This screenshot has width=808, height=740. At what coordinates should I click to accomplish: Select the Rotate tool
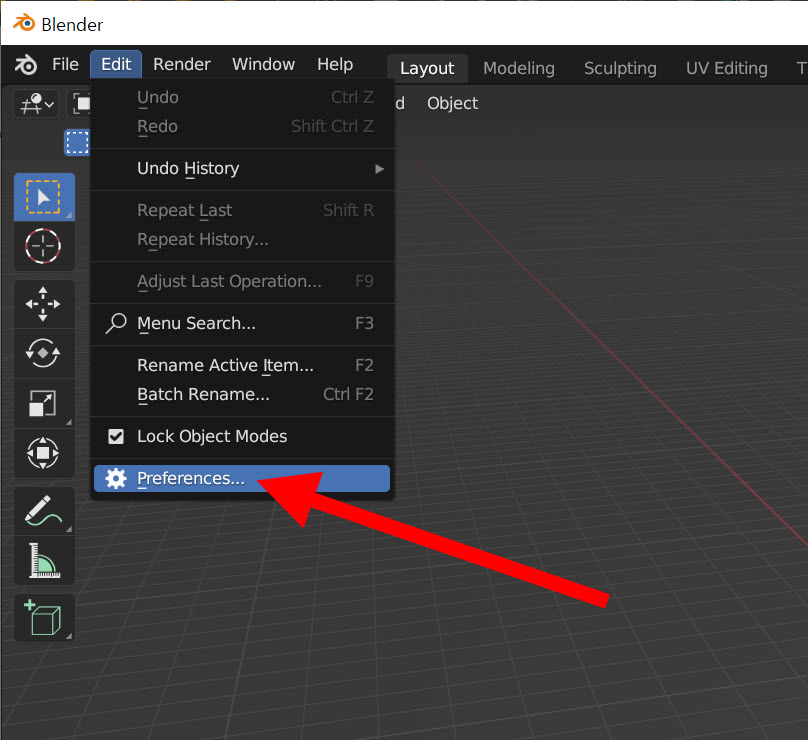44,353
